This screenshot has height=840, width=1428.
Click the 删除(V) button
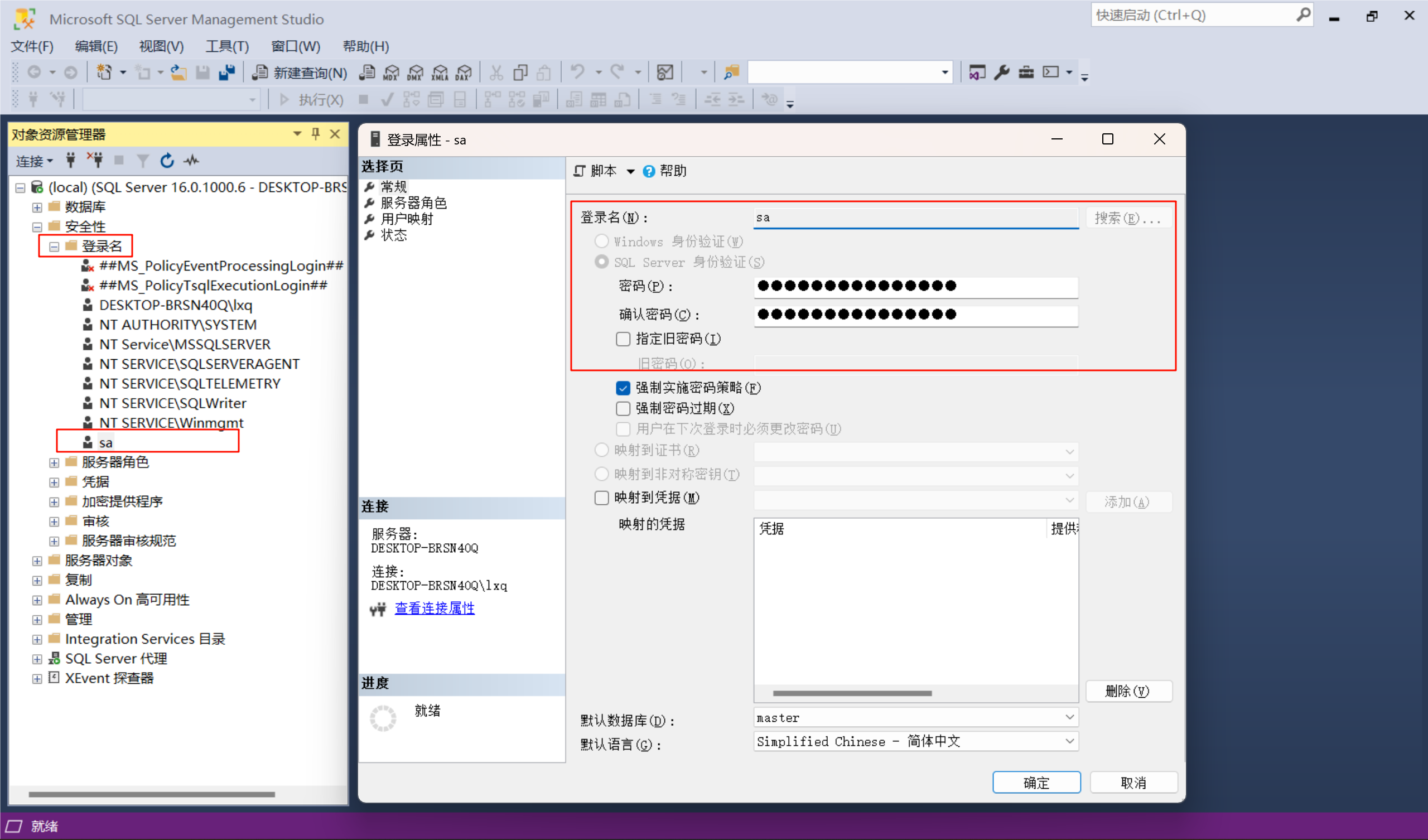pyautogui.click(x=1129, y=691)
